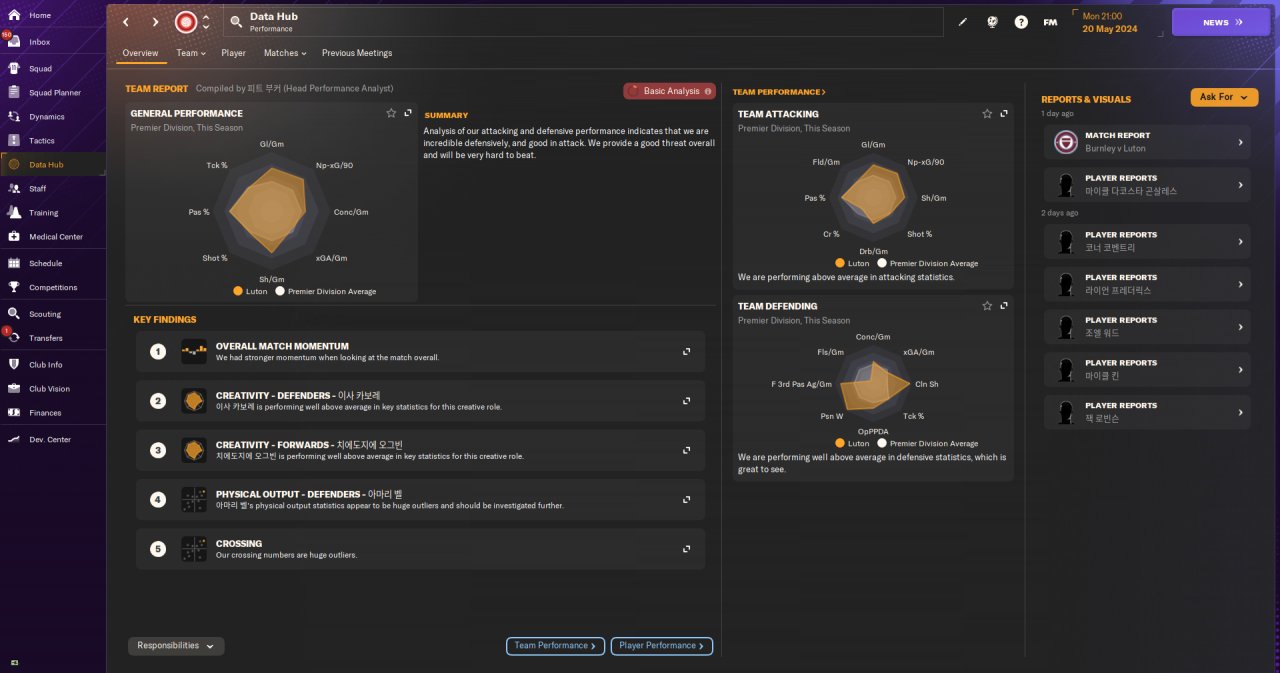
Task: Open the Medical Center icon
Action: 14,237
